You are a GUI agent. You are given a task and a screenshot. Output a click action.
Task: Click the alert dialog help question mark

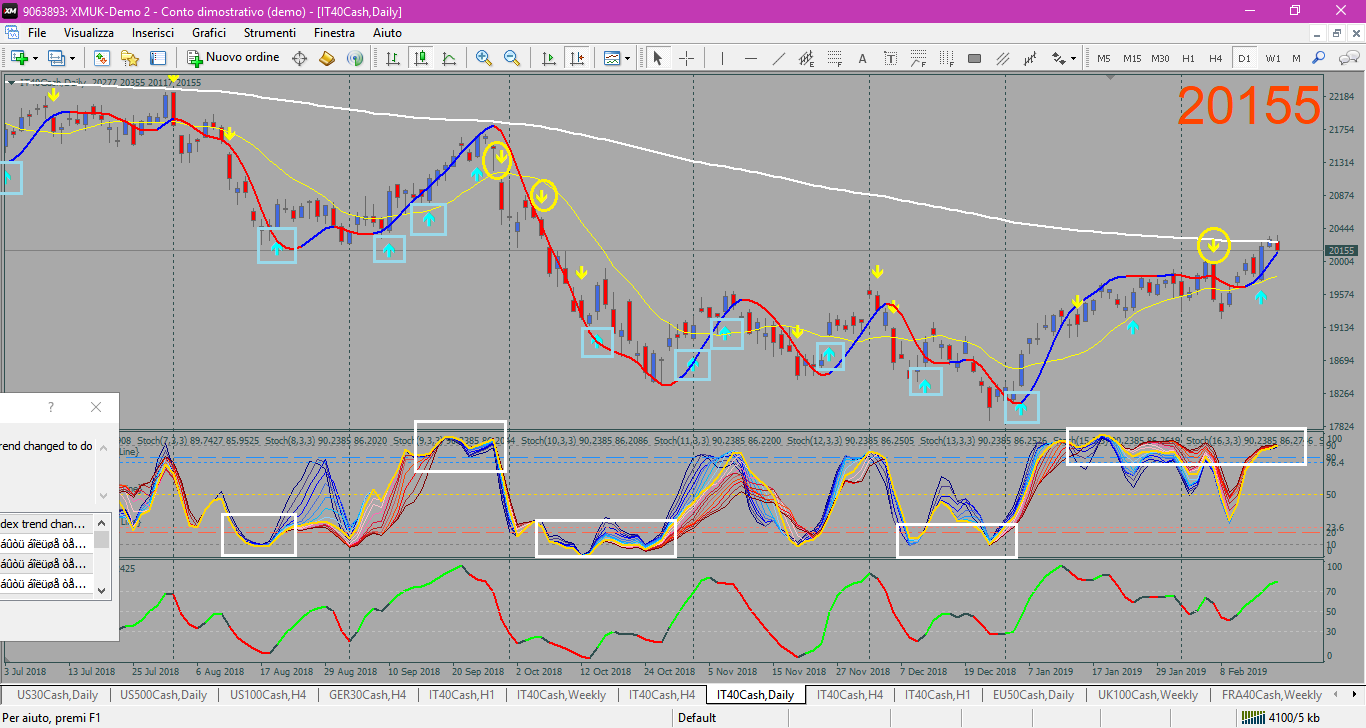[51, 407]
